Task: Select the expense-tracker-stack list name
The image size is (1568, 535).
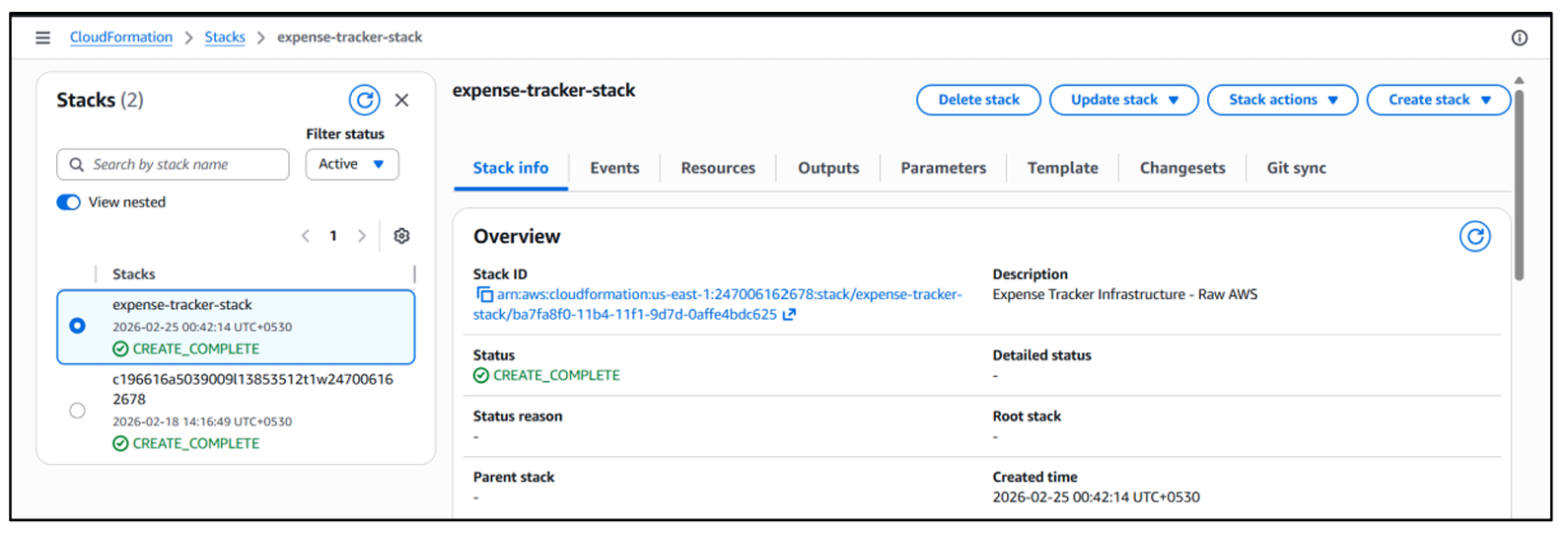Action: point(181,305)
